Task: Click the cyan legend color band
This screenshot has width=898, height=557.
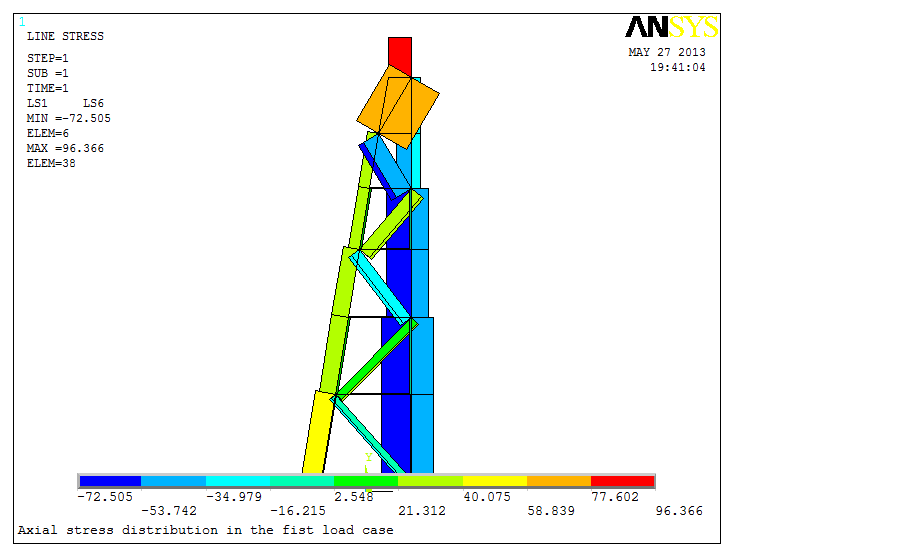Action: [238, 481]
